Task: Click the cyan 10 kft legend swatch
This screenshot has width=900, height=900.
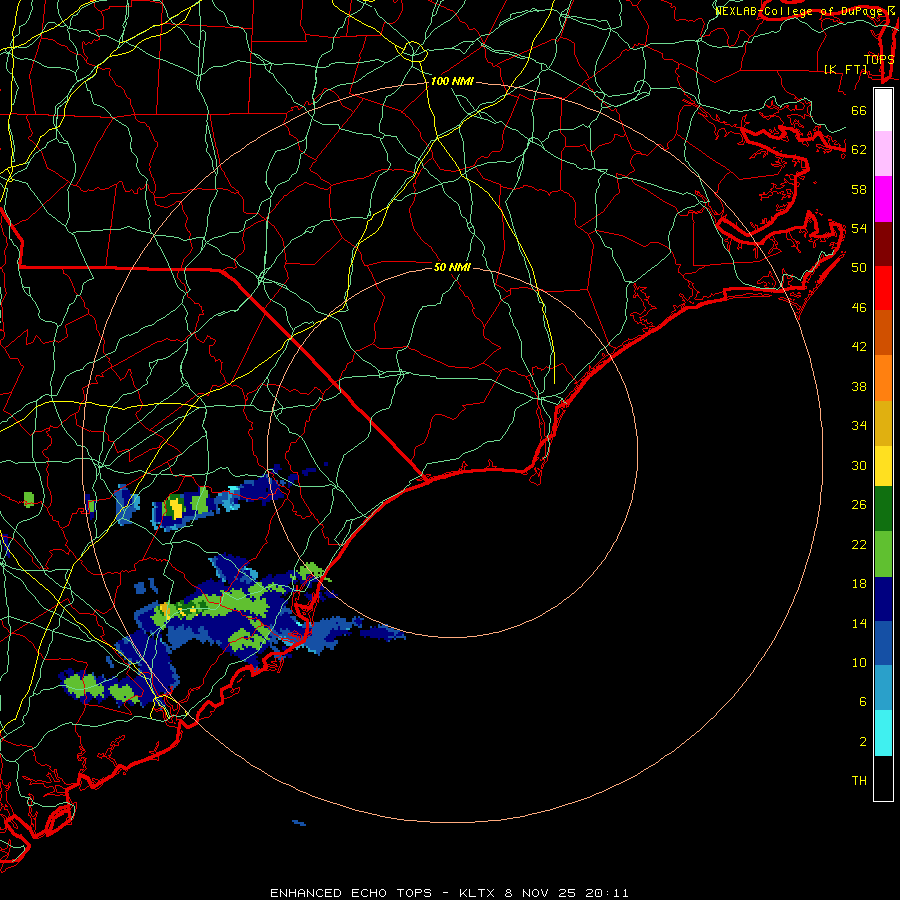Action: click(883, 733)
